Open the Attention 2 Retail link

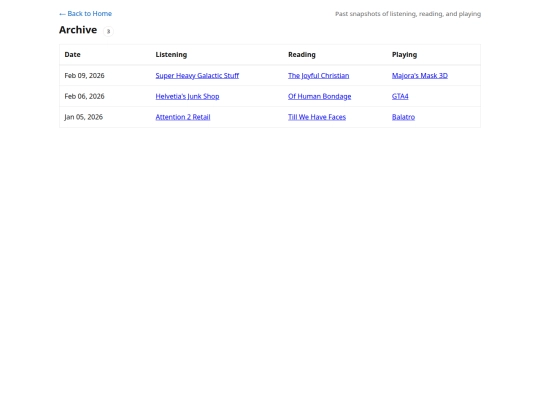tap(183, 117)
